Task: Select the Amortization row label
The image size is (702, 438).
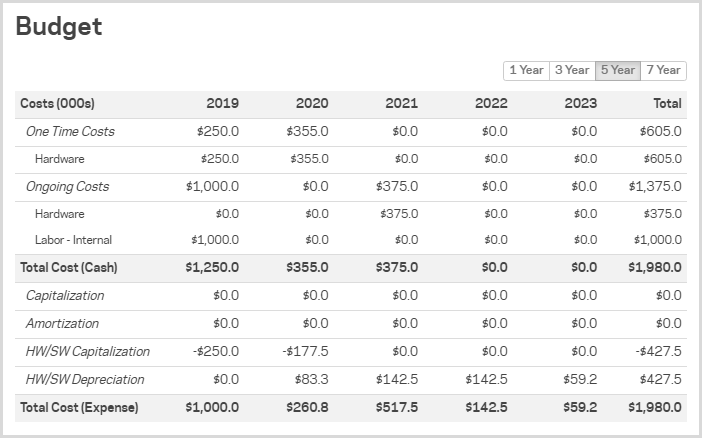Action: [62, 323]
